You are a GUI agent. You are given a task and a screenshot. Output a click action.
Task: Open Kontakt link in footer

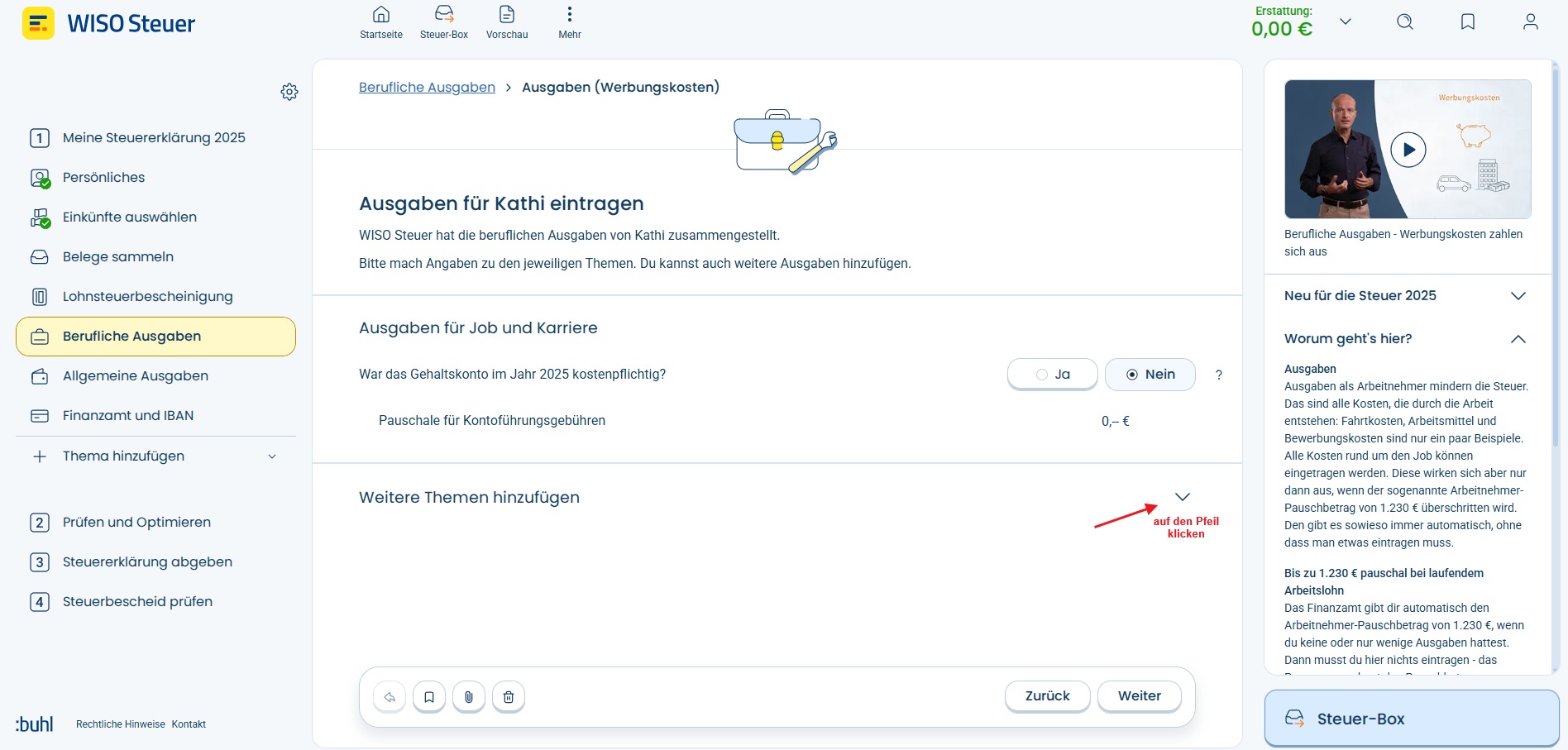tap(189, 724)
